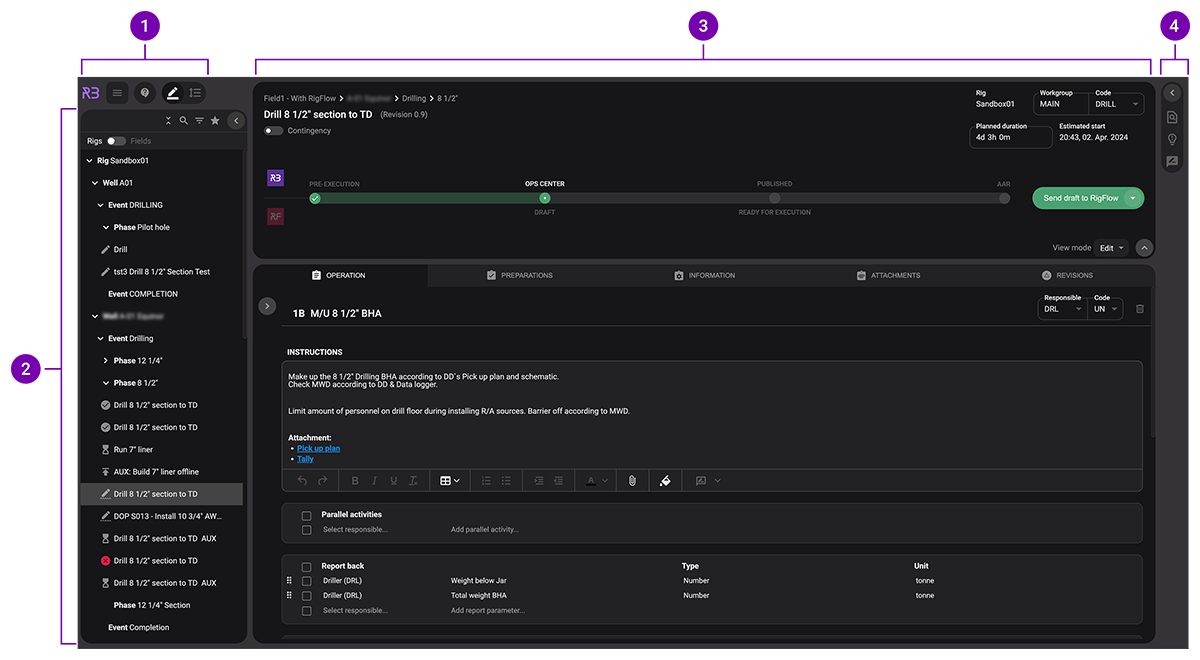Attach a file using the paperclip icon
This screenshot has height=660, width=1200.
pyautogui.click(x=632, y=481)
